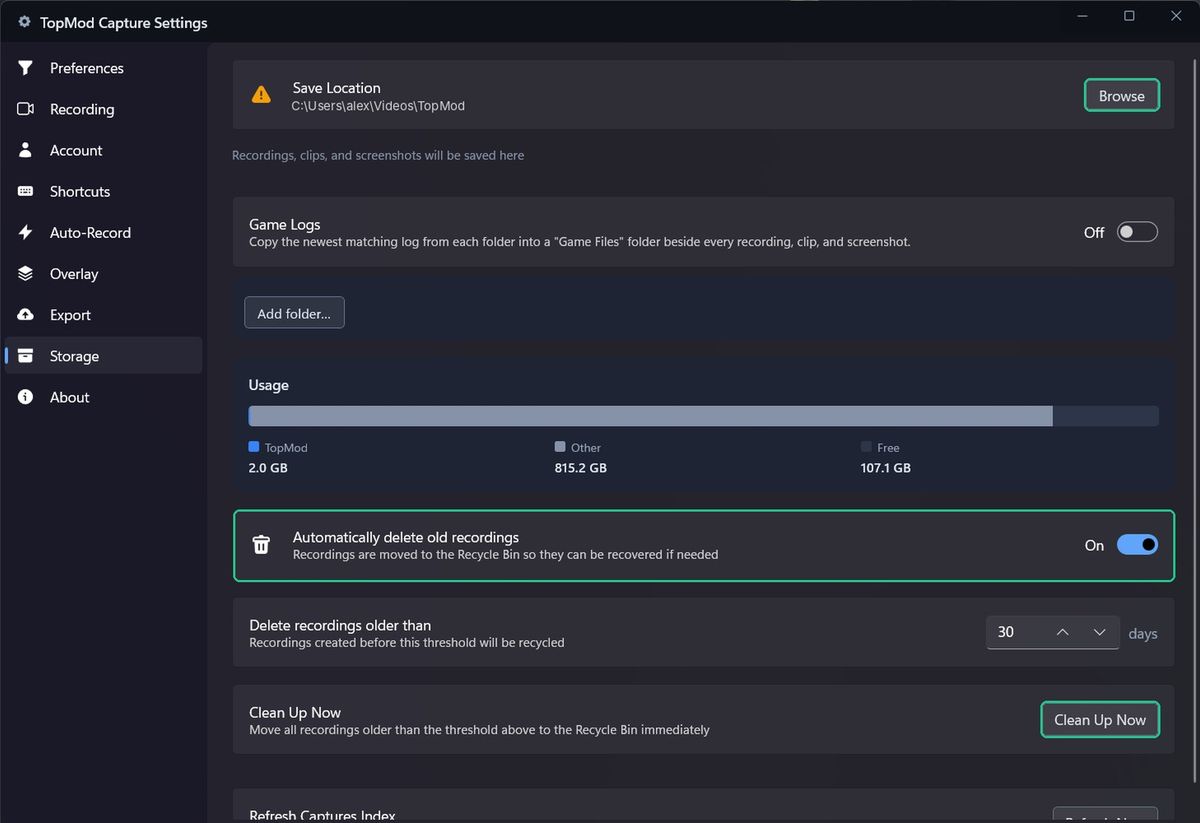Screen dimensions: 1200x823
Task: Click the Export cloud upload icon
Action: tap(26, 314)
